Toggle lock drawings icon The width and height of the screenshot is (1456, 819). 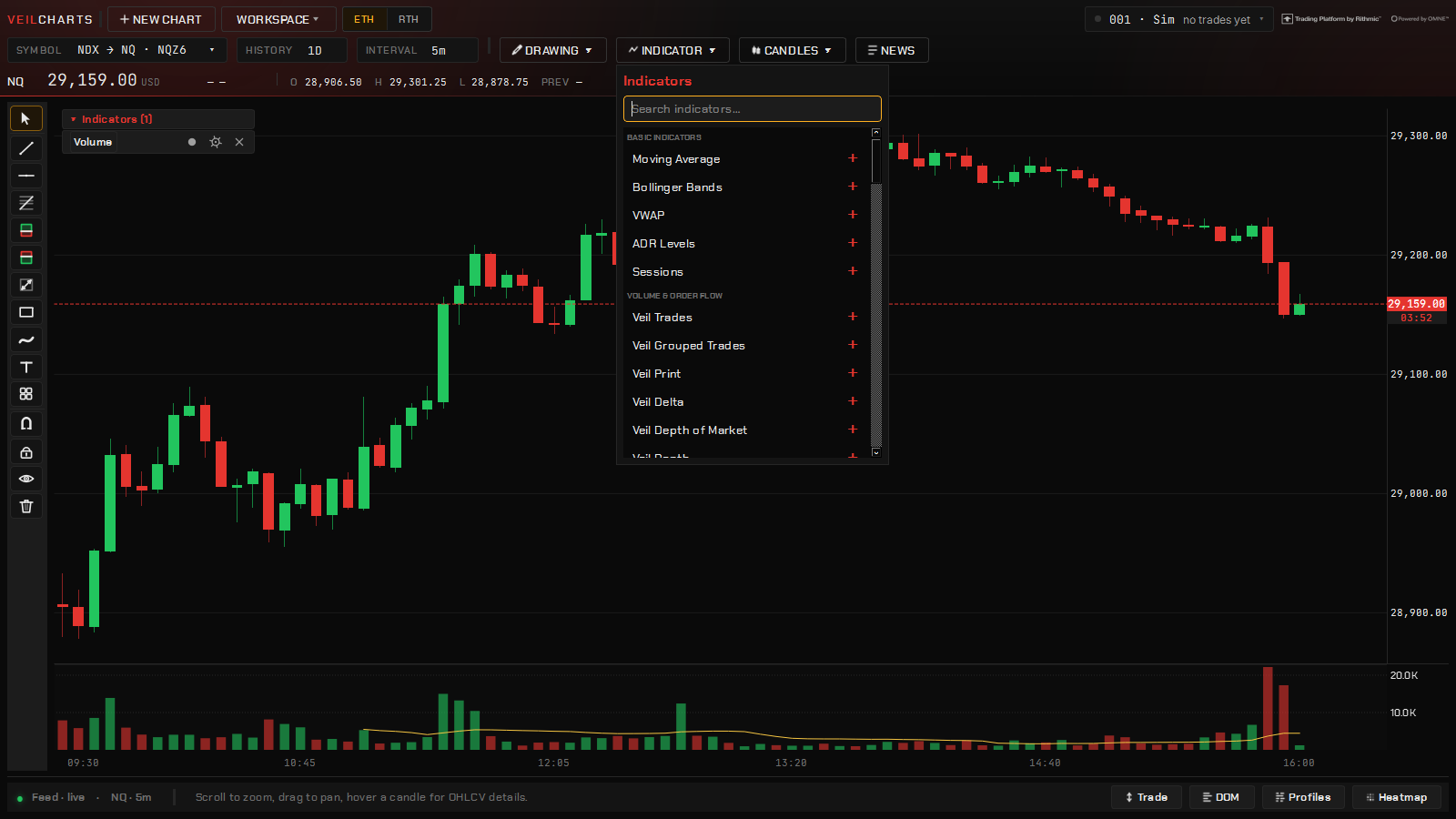(x=26, y=452)
